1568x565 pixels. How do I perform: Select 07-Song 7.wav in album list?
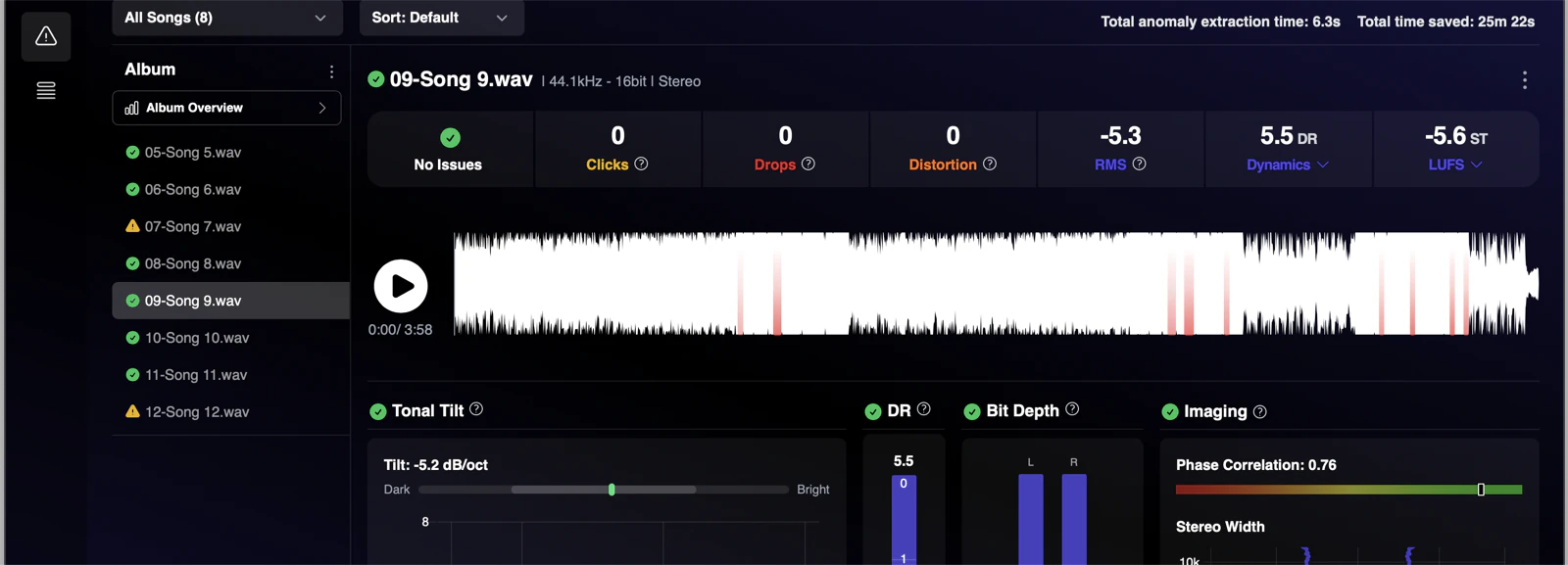click(x=231, y=227)
